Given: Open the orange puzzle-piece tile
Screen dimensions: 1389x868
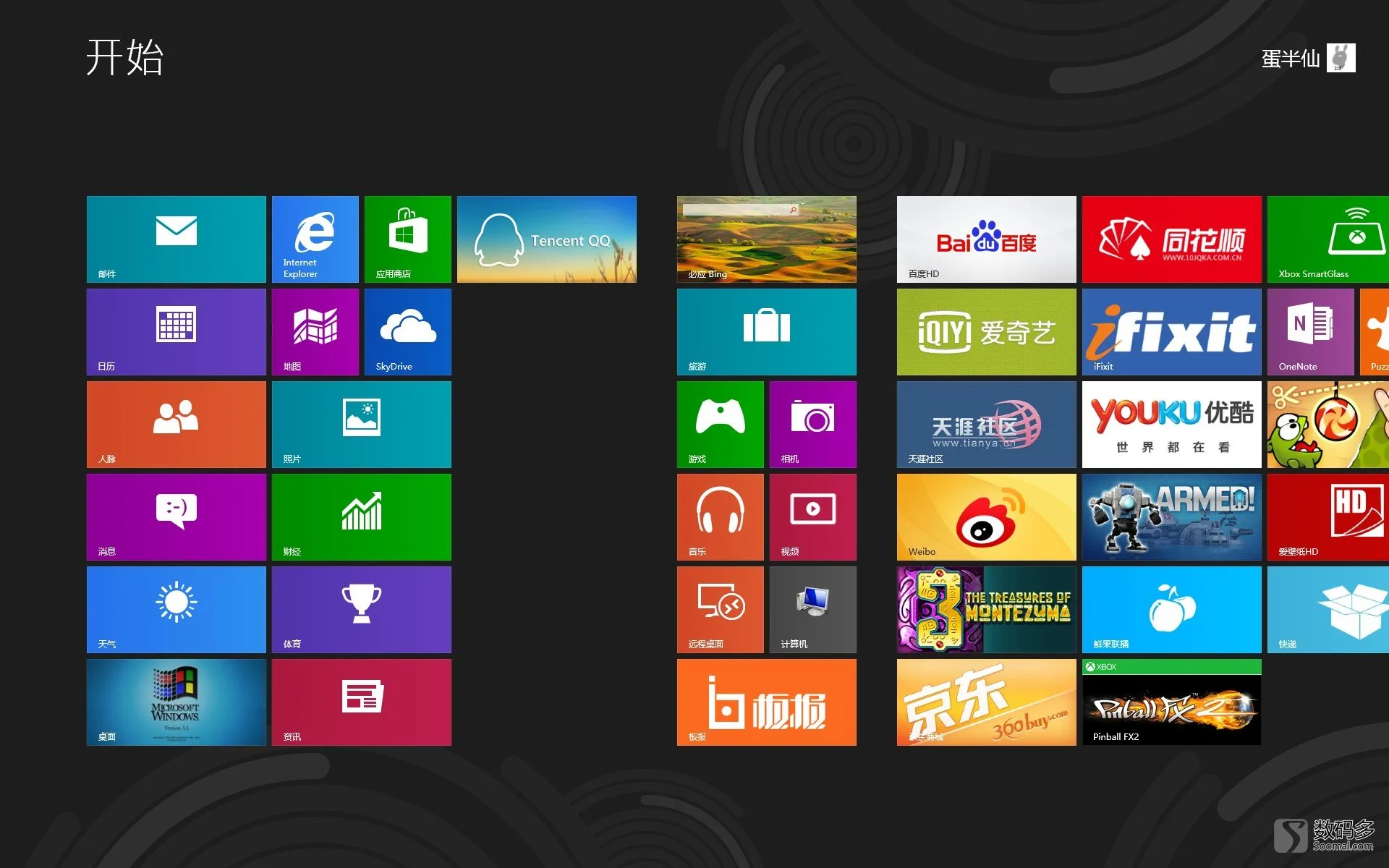Looking at the screenshot, I should (1375, 332).
